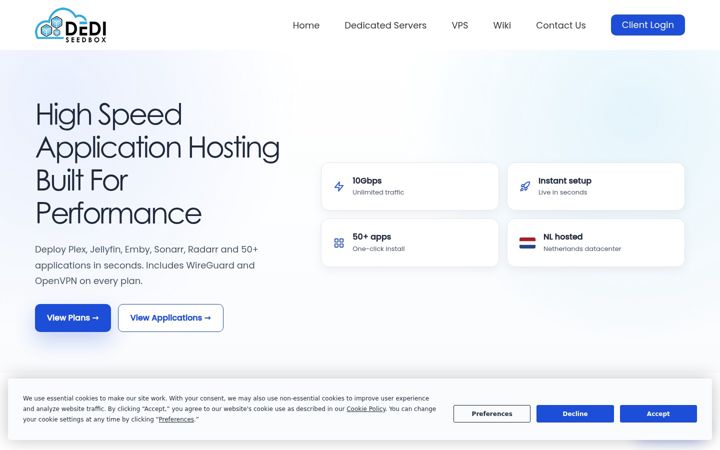Select the 10Gbps Unlimited traffic card
Screen dimensions: 720x450
click(x=410, y=186)
